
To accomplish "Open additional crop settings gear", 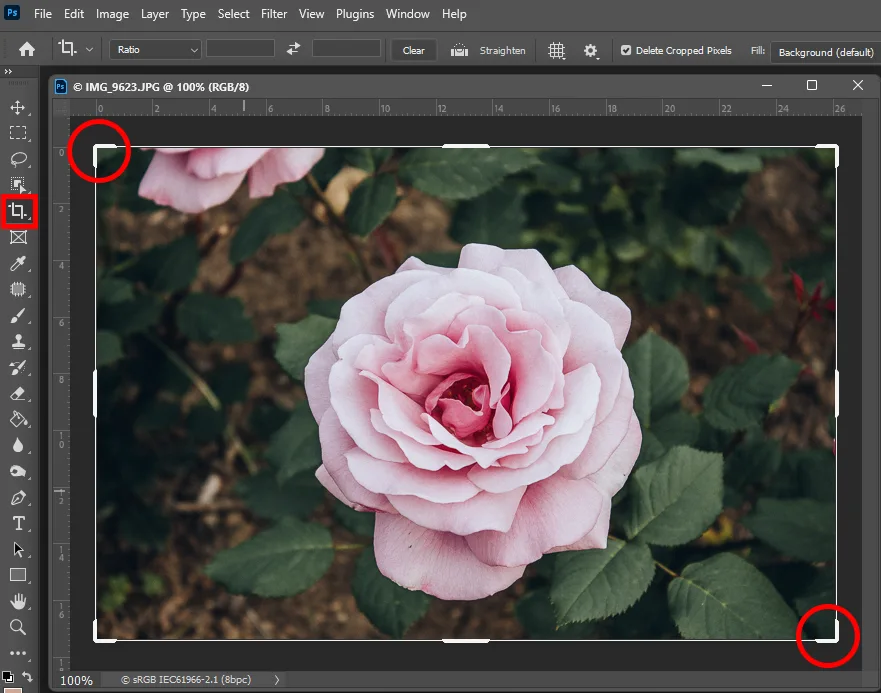I will pyautogui.click(x=590, y=51).
